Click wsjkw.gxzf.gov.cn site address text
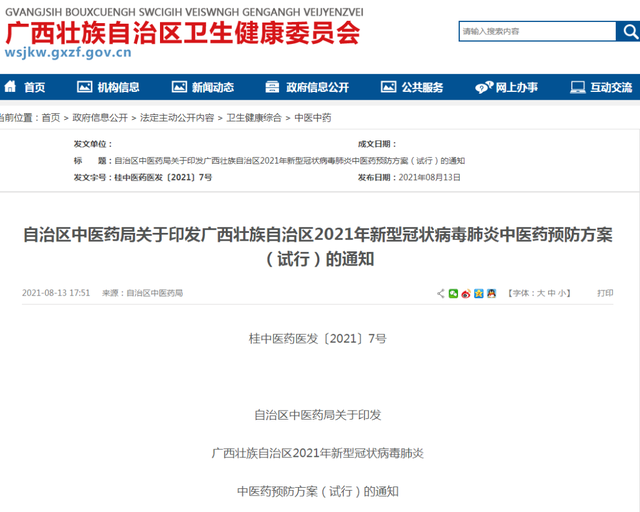The image size is (640, 512). (68, 53)
